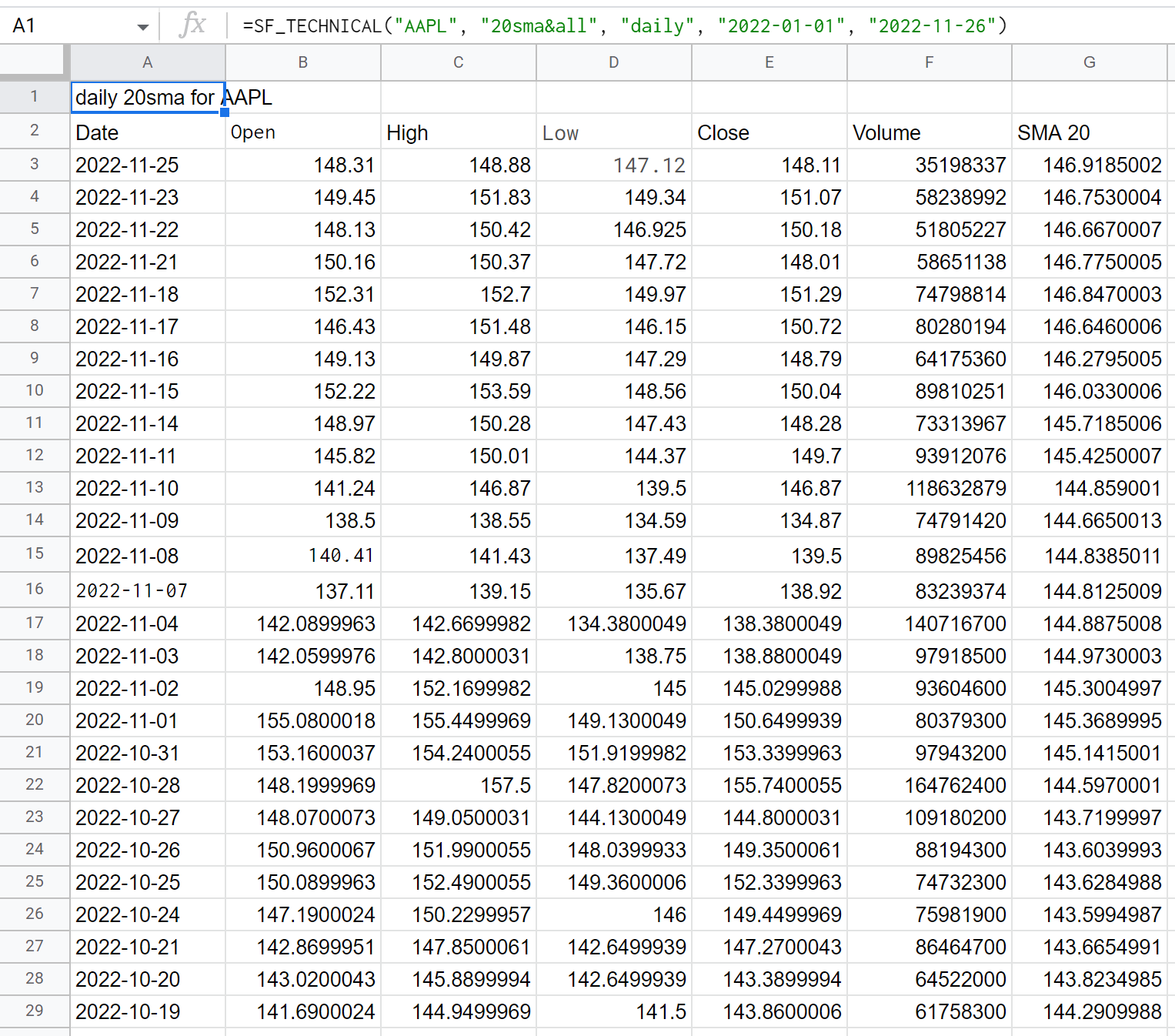The image size is (1175, 1036).
Task: Click close value 147.2700043
Action: tap(769, 947)
